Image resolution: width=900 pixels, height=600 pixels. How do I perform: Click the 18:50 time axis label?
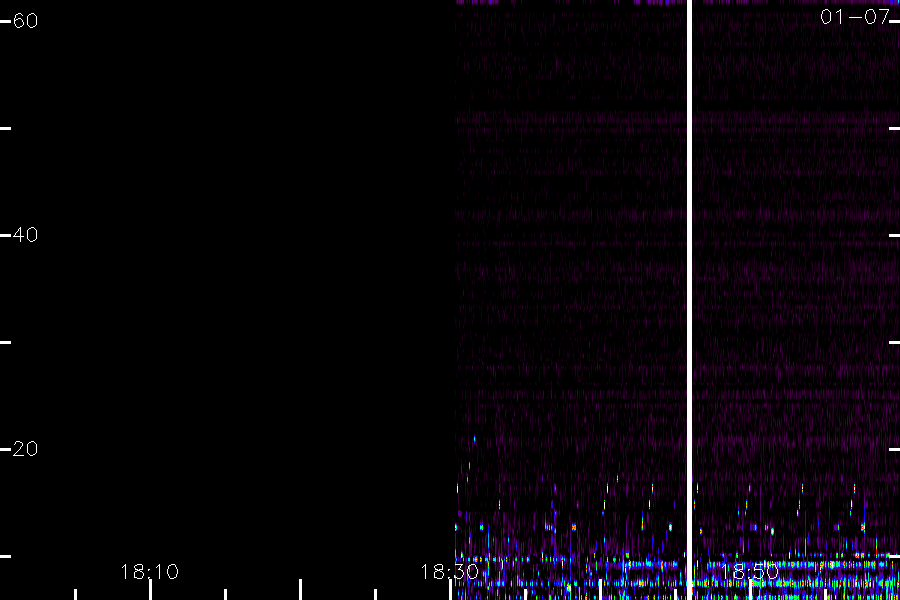pos(749,571)
